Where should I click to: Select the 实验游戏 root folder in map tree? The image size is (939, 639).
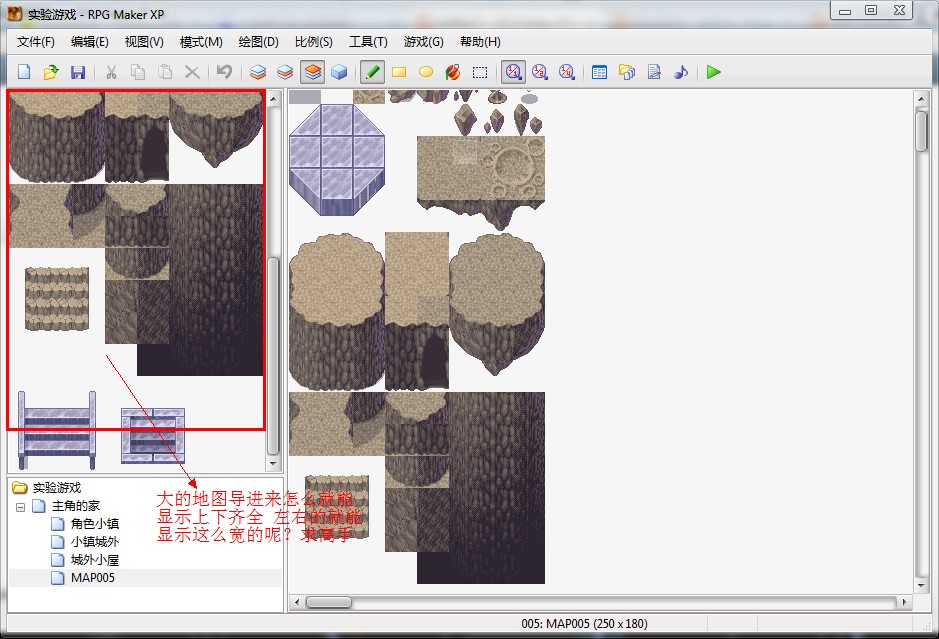click(57, 487)
